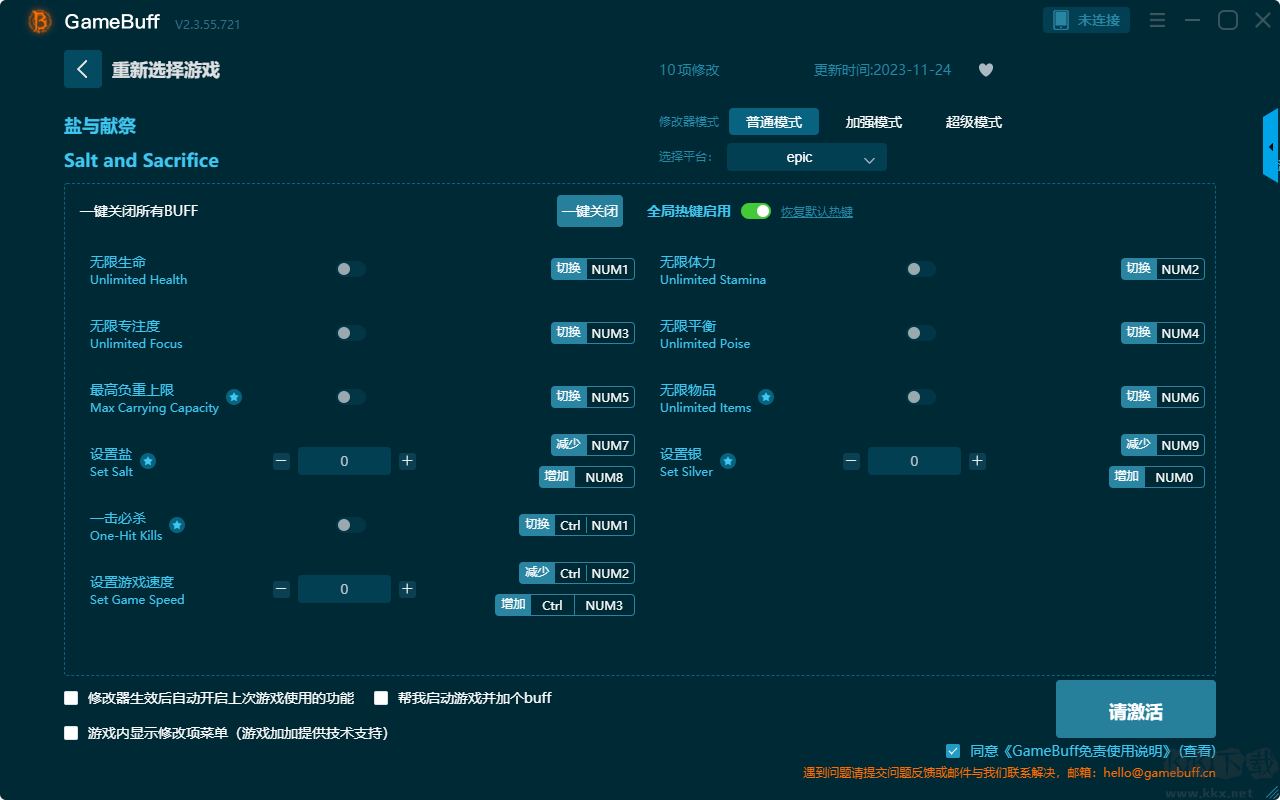
Task: Click 恢复默认热键 link
Action: click(817, 212)
